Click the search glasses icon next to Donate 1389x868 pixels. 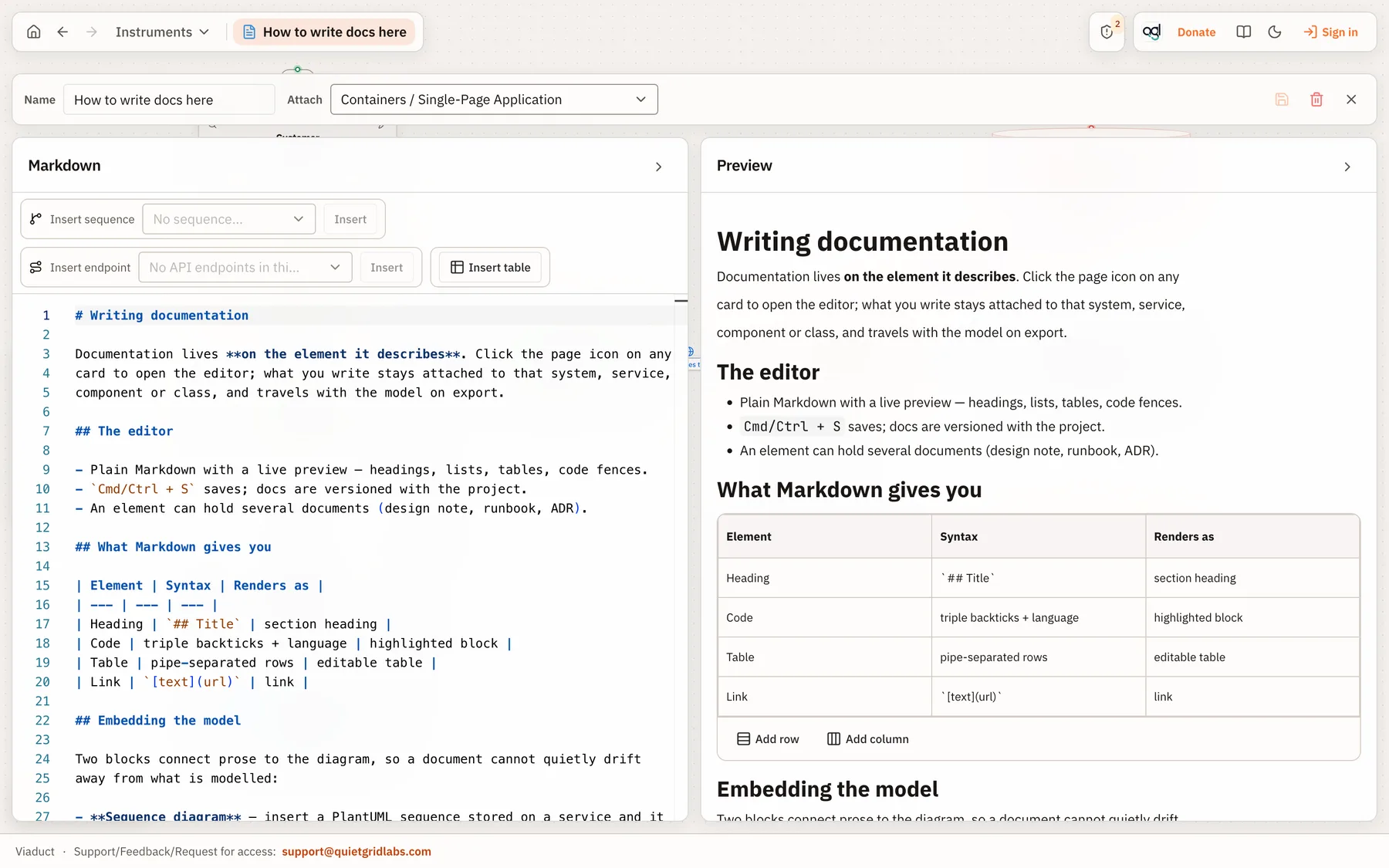(x=1152, y=32)
